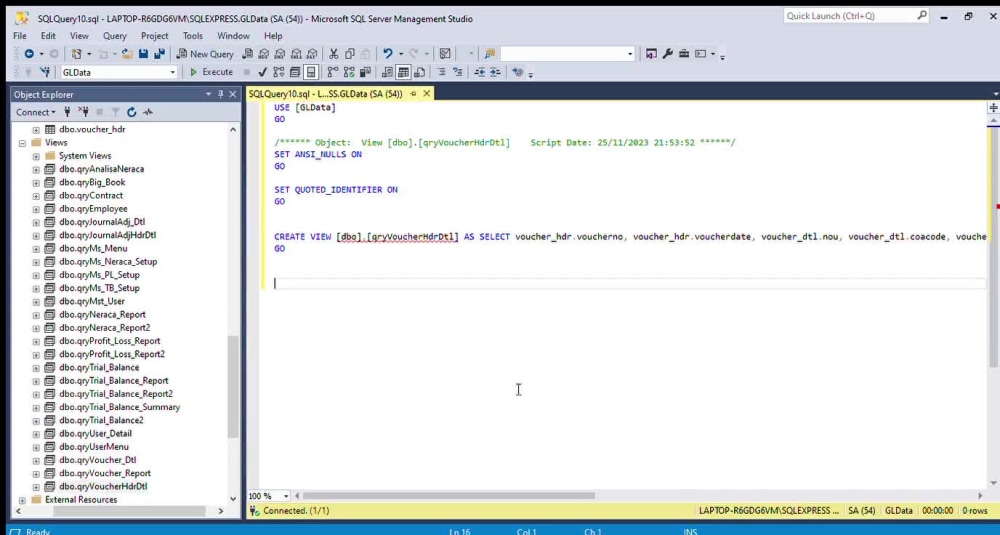This screenshot has height=535, width=1000.
Task: Close the SQLQuery10.sql tab
Action: 427,94
